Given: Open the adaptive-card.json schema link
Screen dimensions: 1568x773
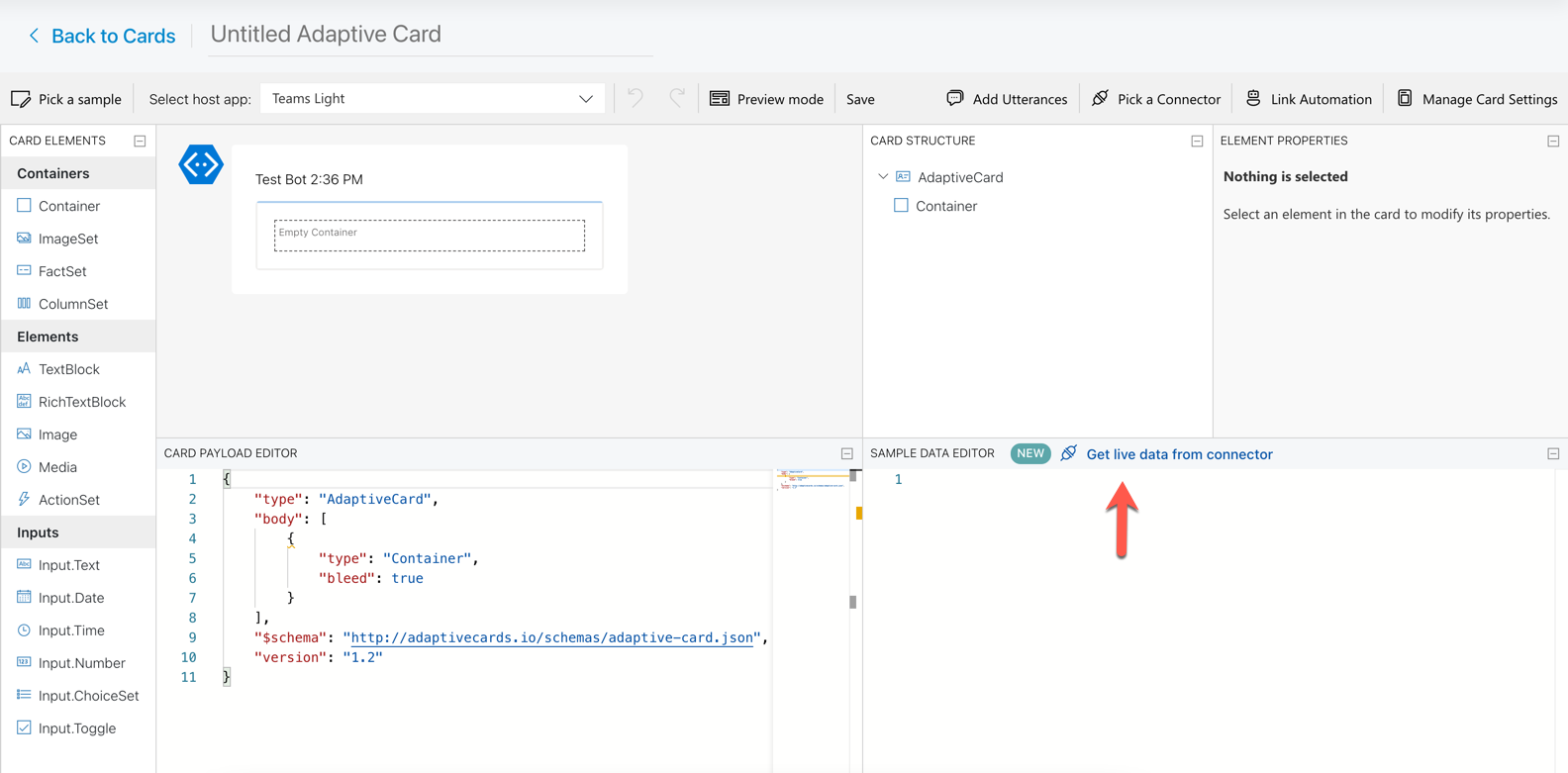Looking at the screenshot, I should pos(552,637).
